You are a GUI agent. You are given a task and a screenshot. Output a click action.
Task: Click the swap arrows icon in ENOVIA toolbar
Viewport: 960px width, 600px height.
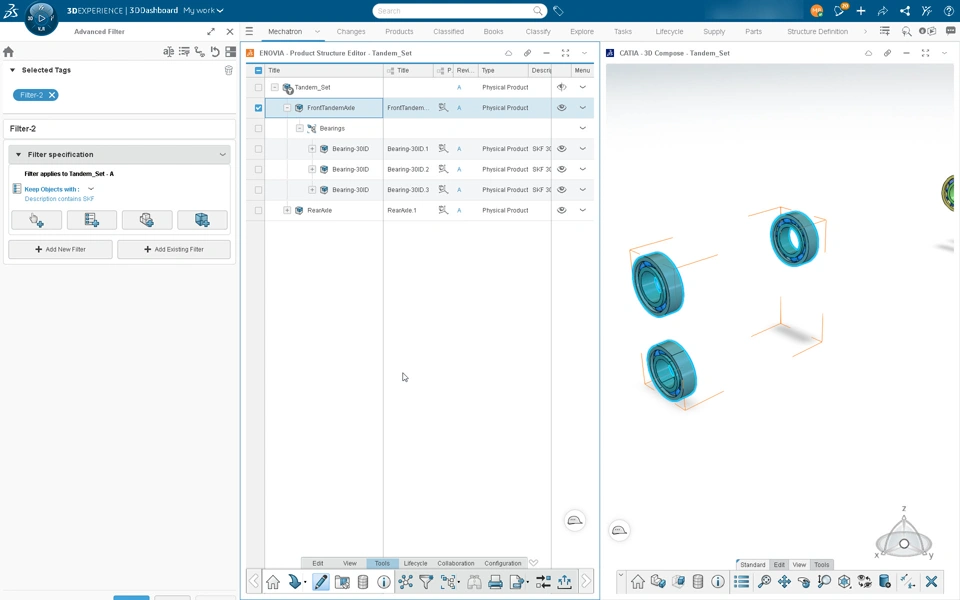point(543,582)
